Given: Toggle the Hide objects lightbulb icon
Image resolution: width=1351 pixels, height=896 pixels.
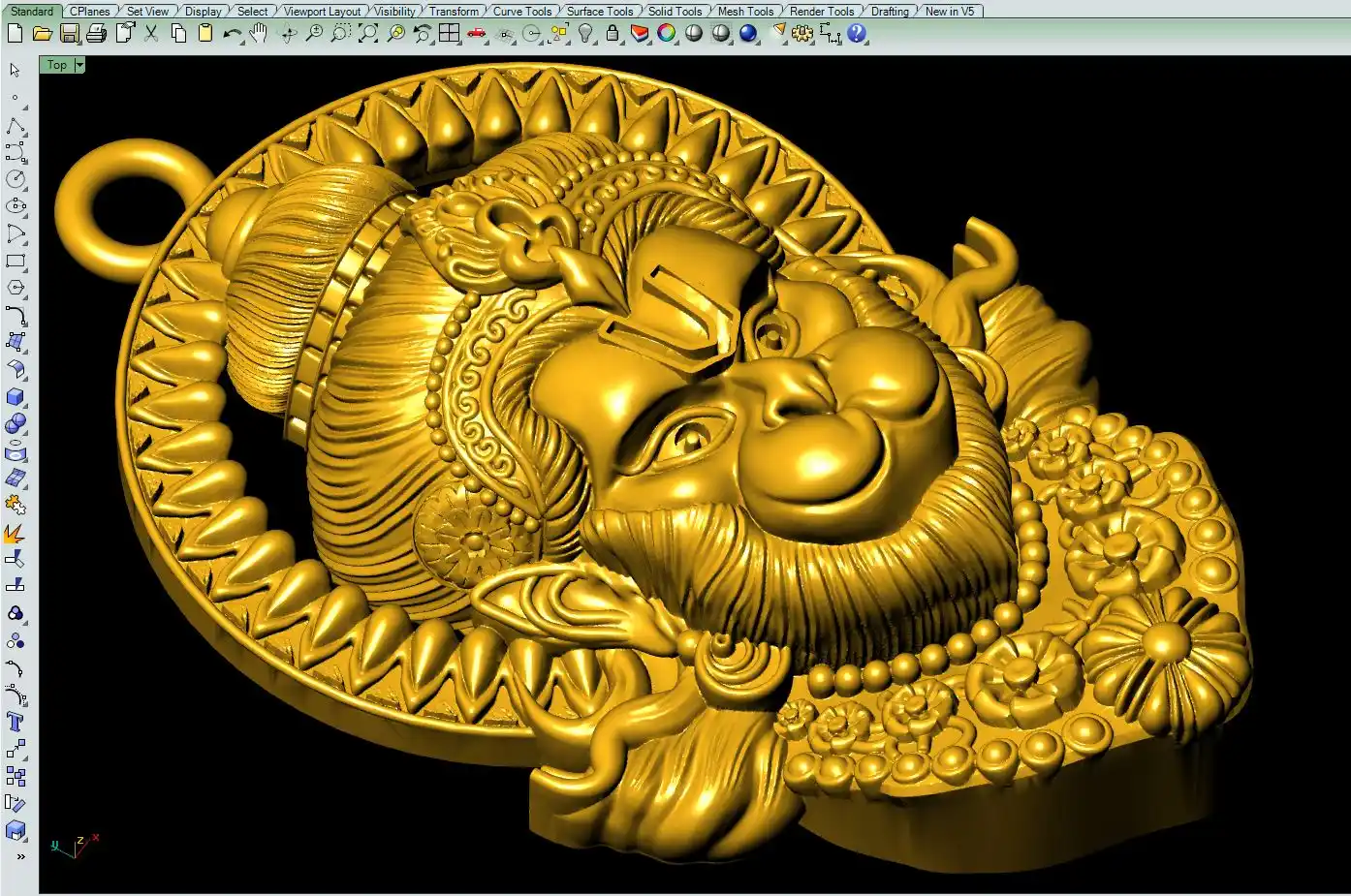Looking at the screenshot, I should pos(585,34).
